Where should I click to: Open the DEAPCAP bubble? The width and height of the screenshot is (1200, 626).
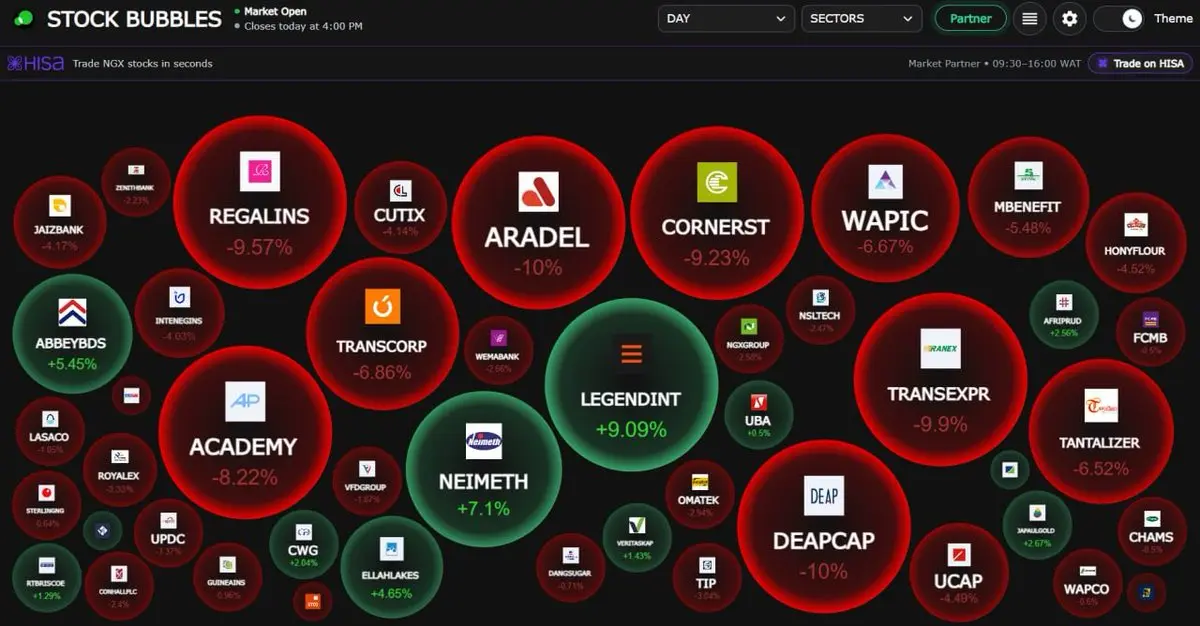(823, 526)
